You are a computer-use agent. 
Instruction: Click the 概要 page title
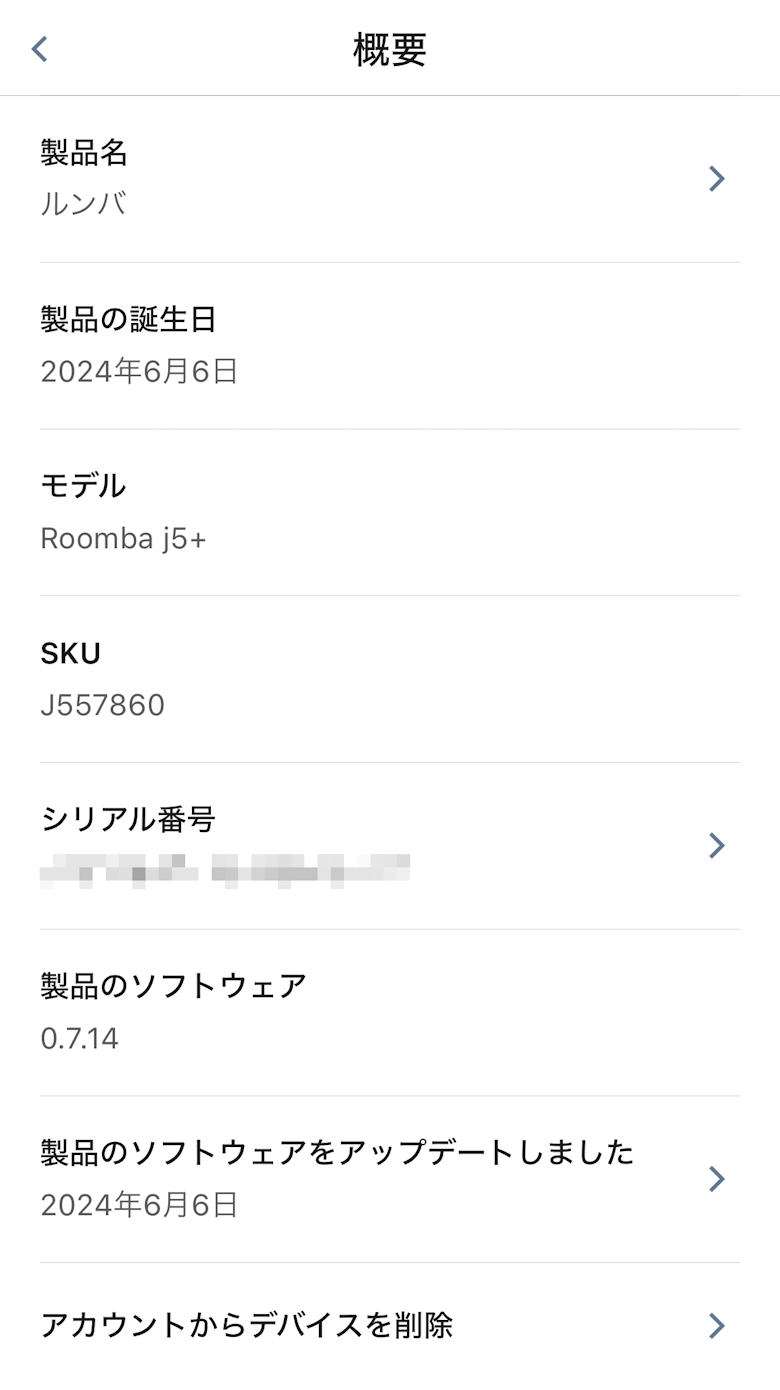390,49
